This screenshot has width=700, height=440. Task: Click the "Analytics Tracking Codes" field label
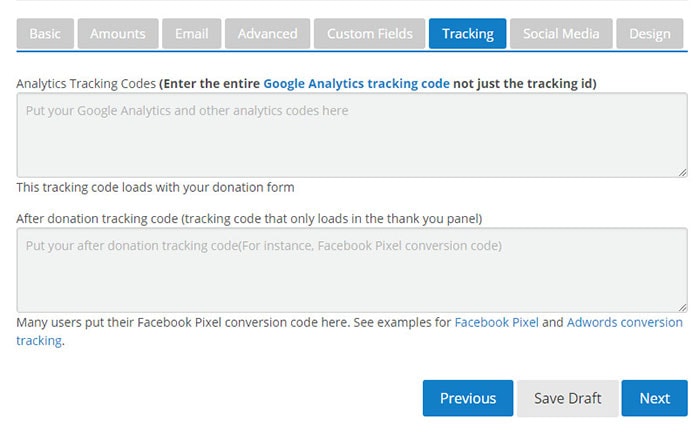pos(86,84)
